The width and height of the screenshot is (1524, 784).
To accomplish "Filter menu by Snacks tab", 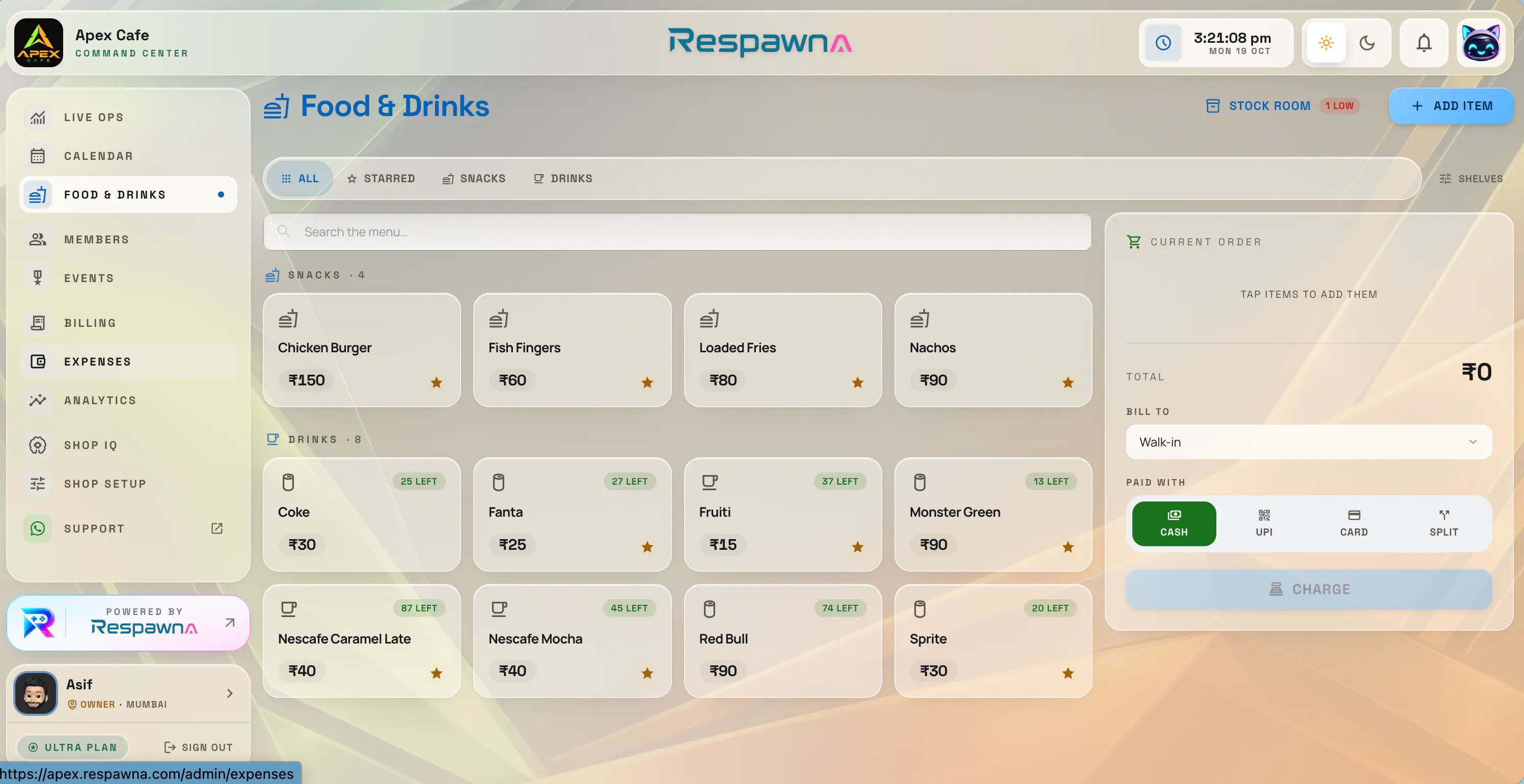I will click(x=474, y=179).
